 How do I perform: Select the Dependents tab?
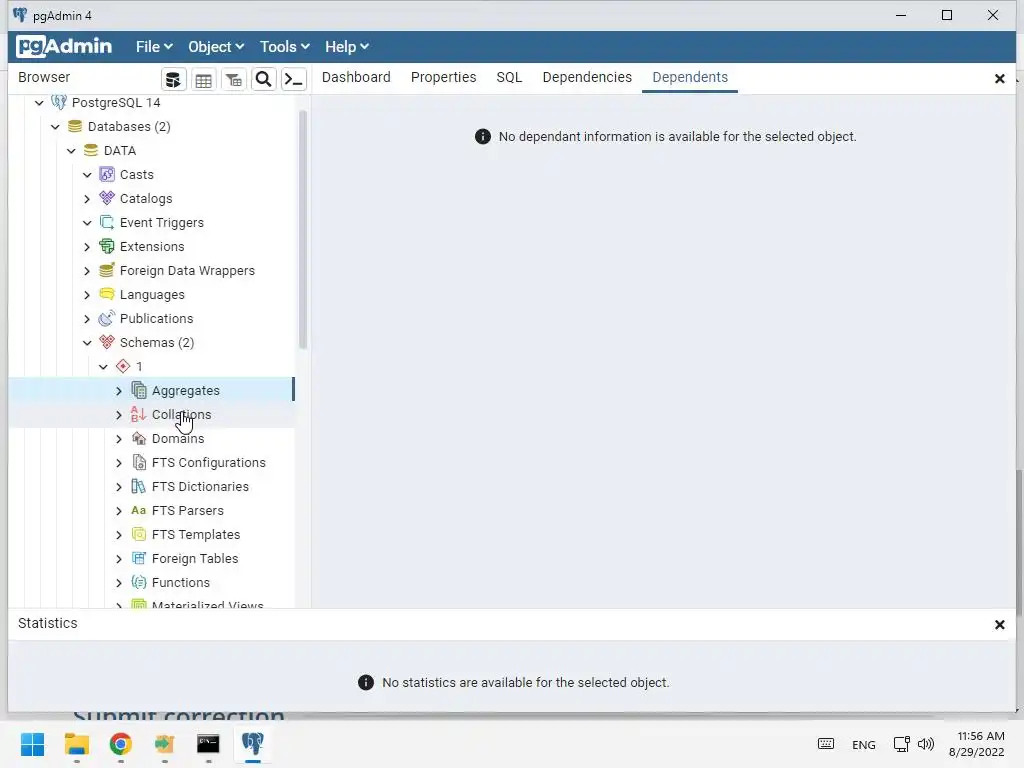pyautogui.click(x=690, y=77)
